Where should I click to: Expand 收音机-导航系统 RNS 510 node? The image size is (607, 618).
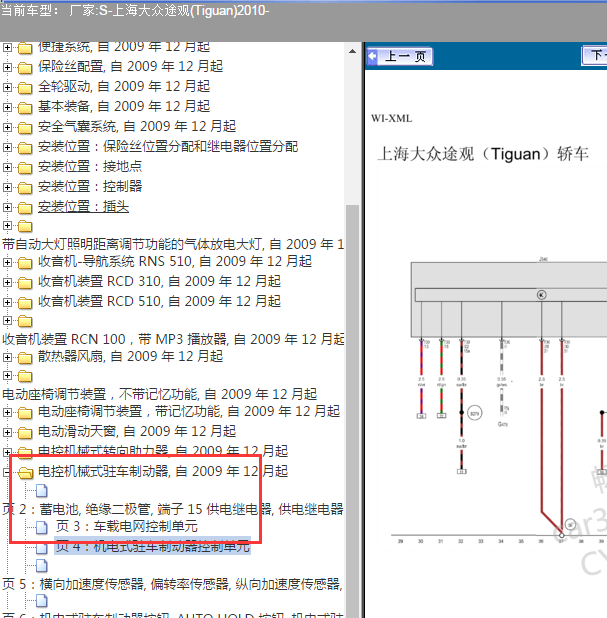(7, 262)
